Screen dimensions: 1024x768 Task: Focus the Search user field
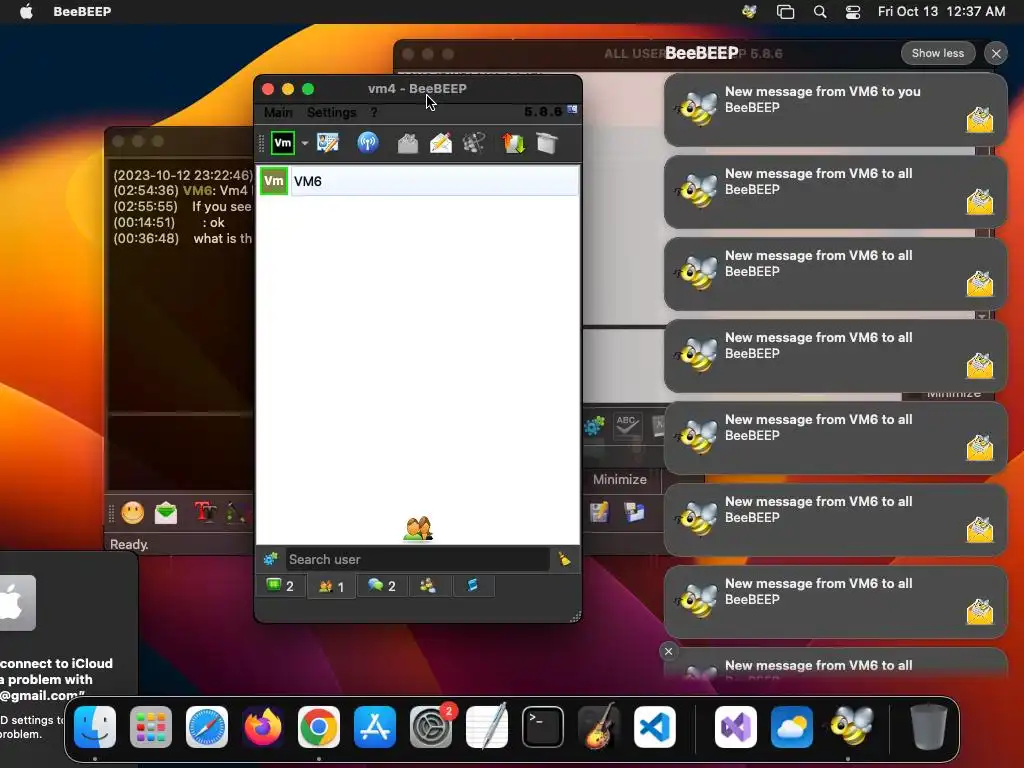point(417,560)
